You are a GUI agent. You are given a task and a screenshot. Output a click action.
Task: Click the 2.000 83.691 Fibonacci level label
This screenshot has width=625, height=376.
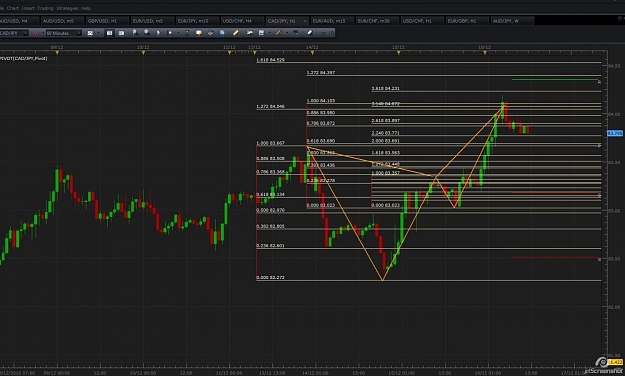(385, 141)
